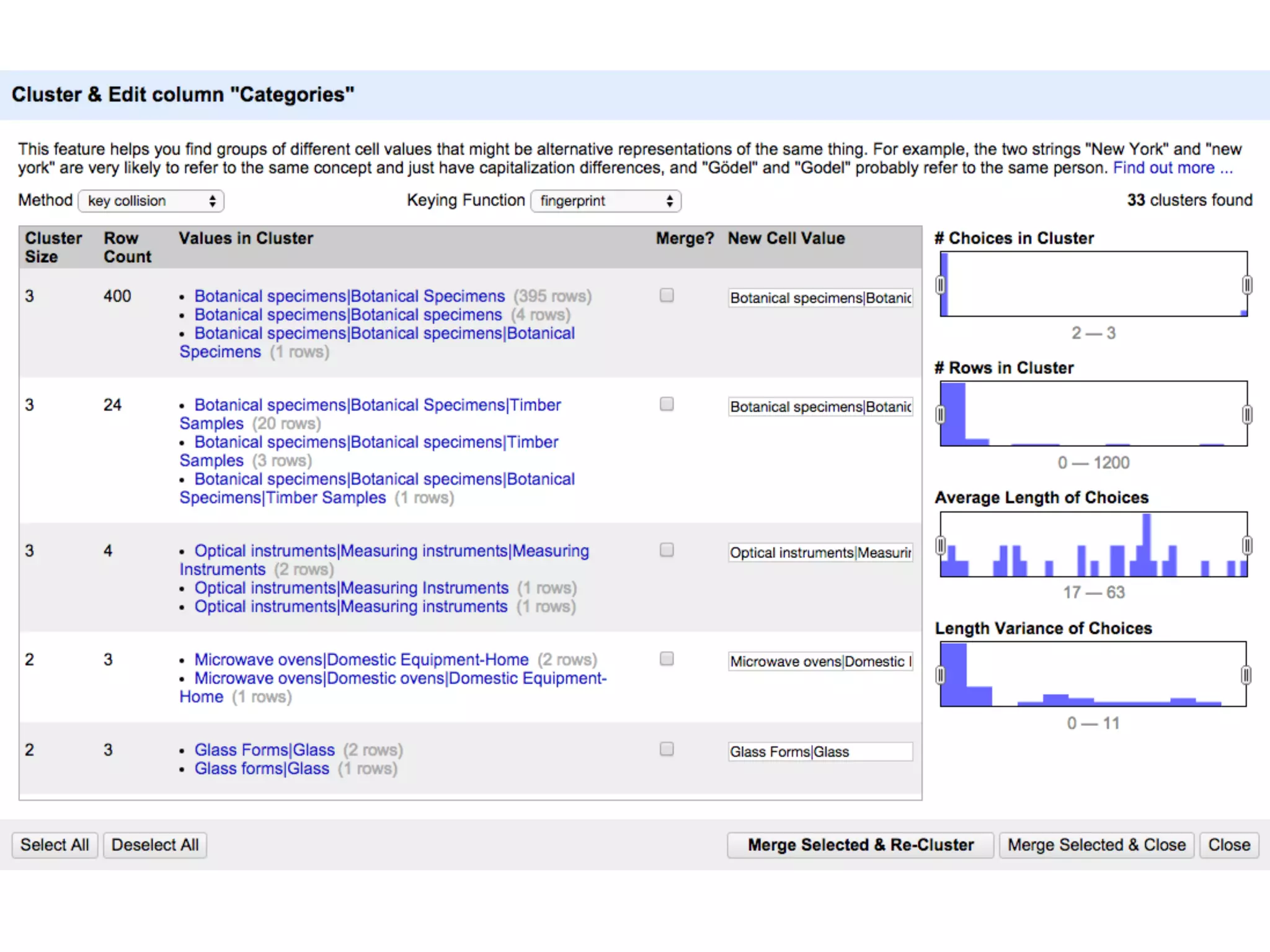Click Merge Selected & Re-Cluster button
Viewport: 1270px width, 952px height.
click(860, 845)
